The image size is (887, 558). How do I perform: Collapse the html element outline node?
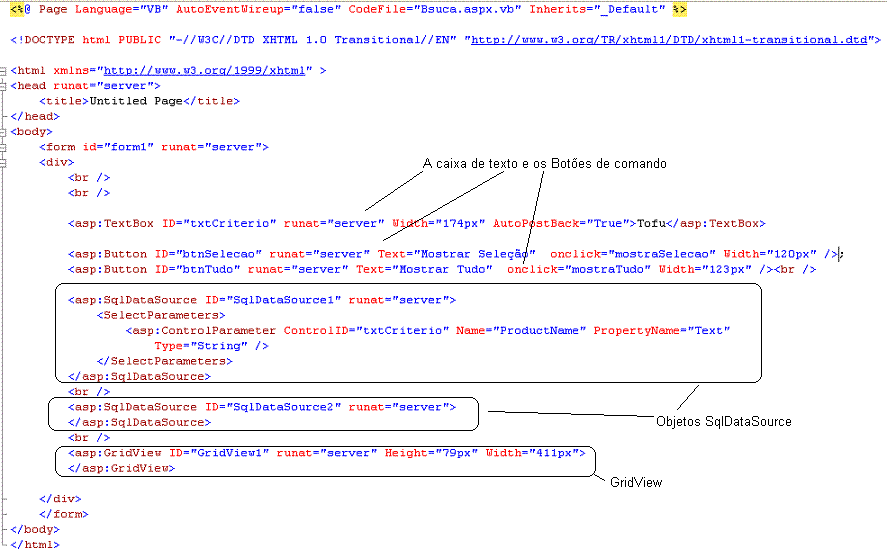point(3,71)
